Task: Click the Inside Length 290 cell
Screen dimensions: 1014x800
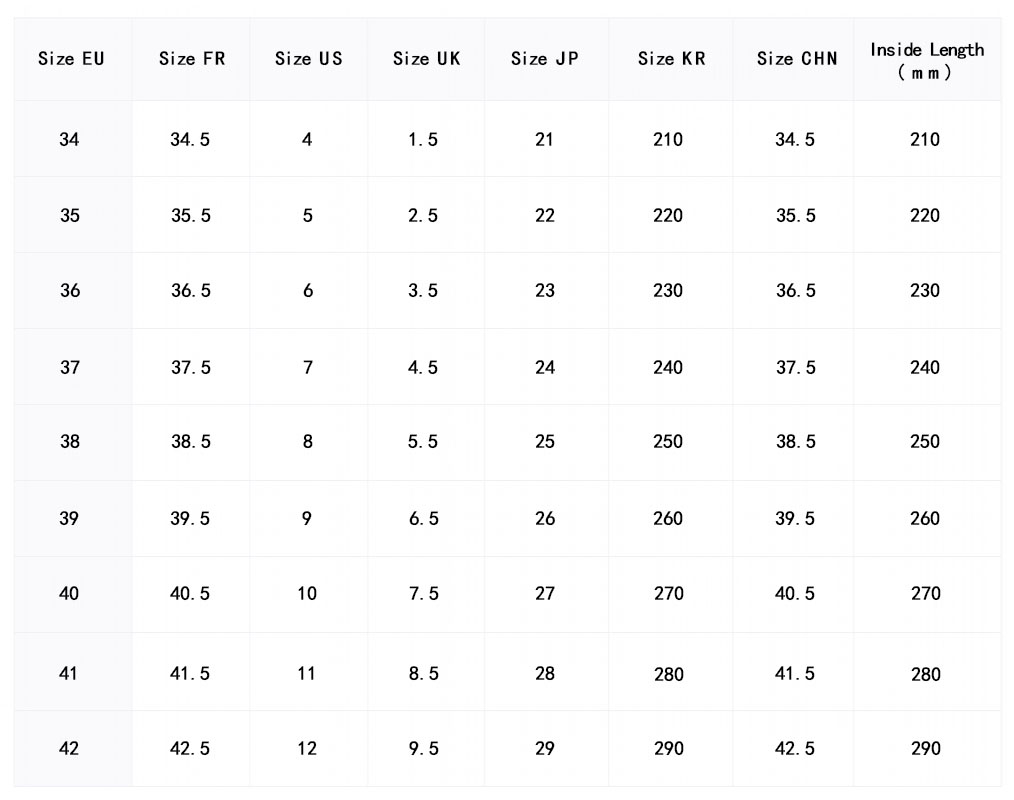Action: coord(925,748)
